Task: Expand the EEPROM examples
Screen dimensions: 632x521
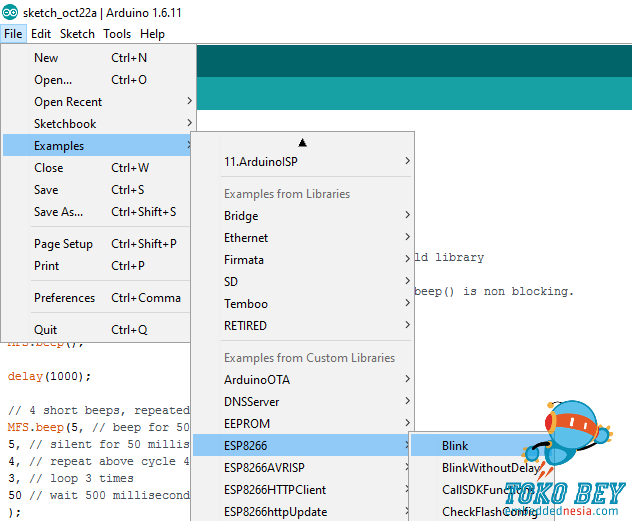Action: click(x=303, y=423)
